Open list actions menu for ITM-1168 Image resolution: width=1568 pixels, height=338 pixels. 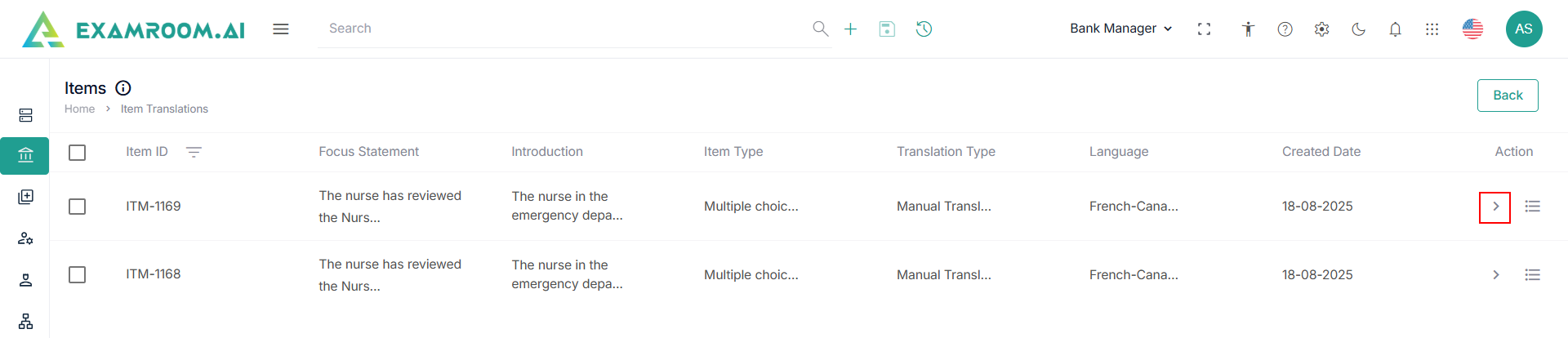[1532, 275]
